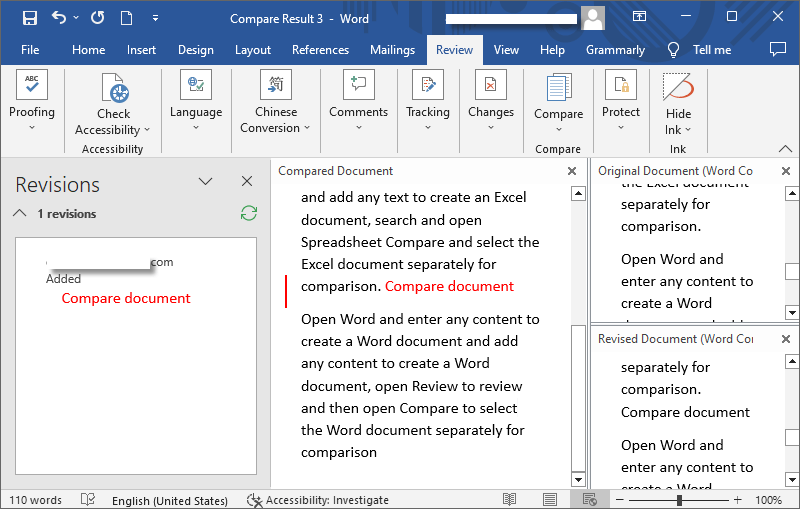Screen dimensions: 800x509
Task: Click the zoom in plus button
Action: coord(737,500)
